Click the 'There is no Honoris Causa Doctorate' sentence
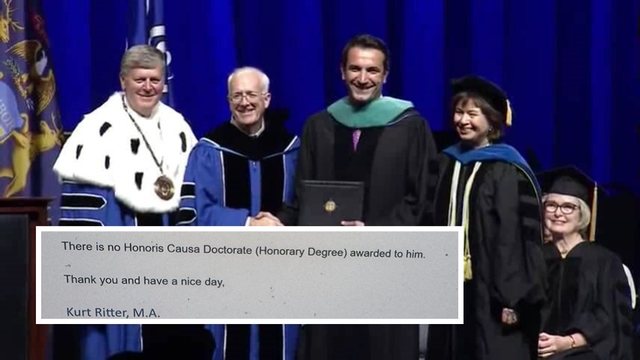640x360 pixels. coord(243,250)
